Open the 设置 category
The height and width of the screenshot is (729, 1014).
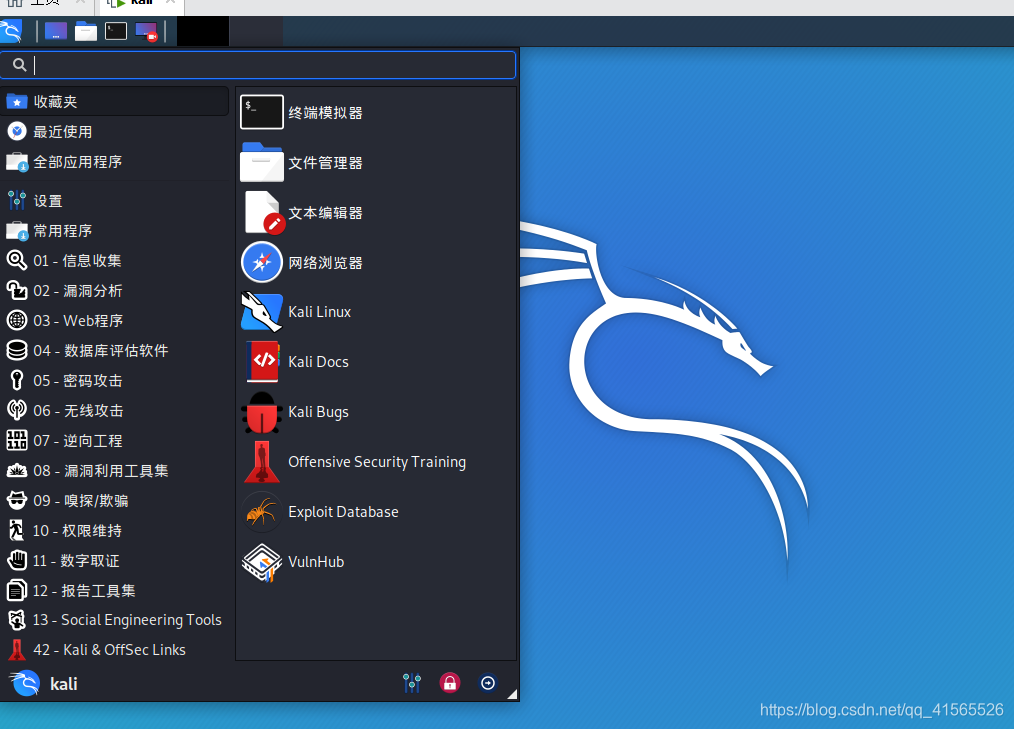[114, 201]
